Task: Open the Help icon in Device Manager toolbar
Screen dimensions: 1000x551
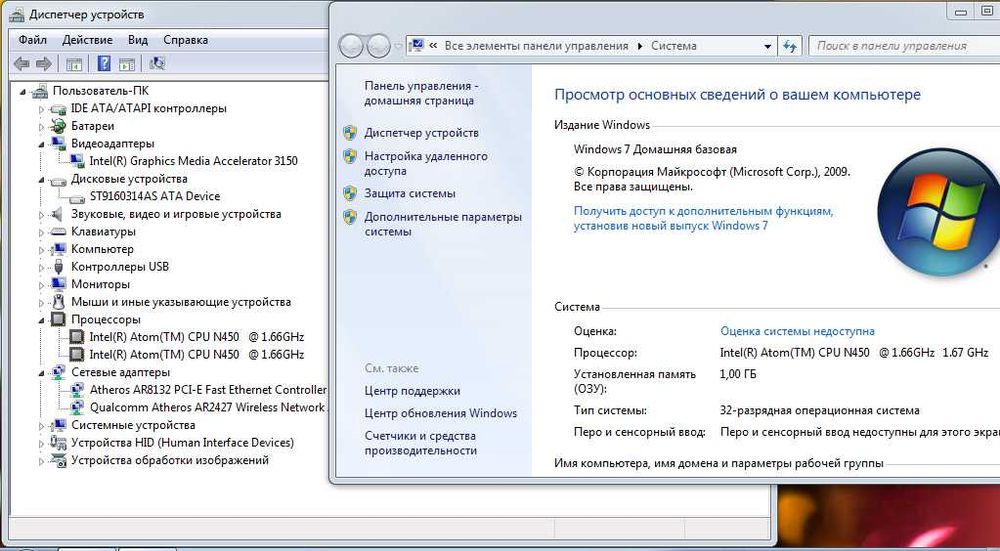Action: click(x=104, y=63)
